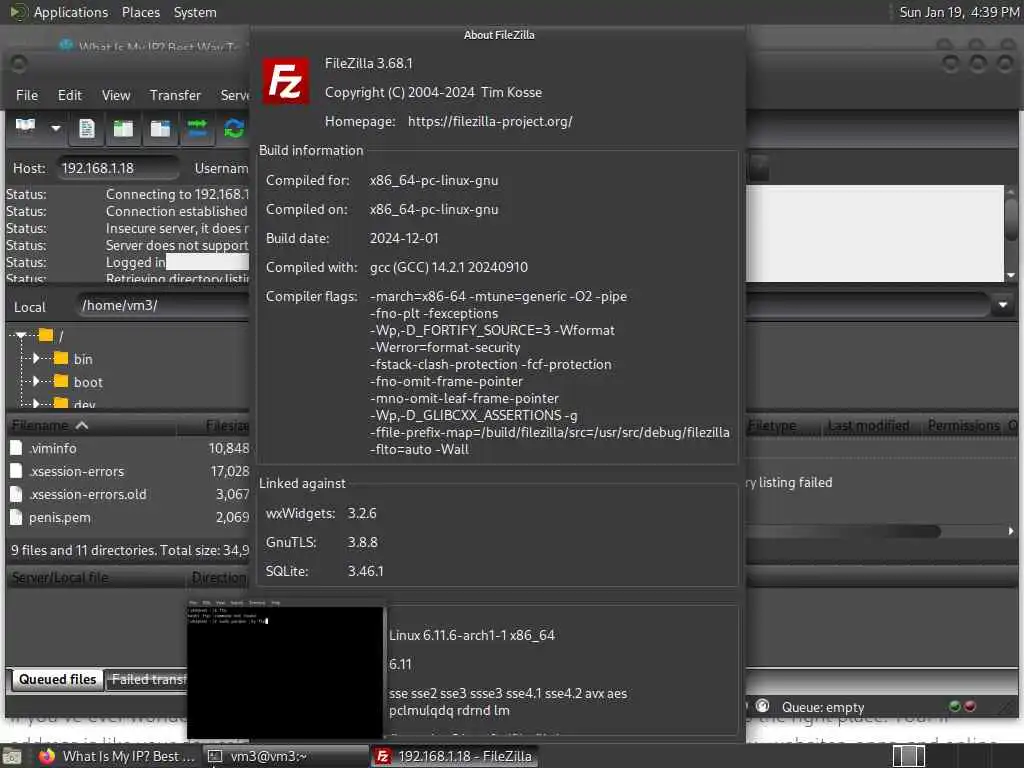Open the Places menu
The height and width of the screenshot is (768, 1024).
coord(140,12)
